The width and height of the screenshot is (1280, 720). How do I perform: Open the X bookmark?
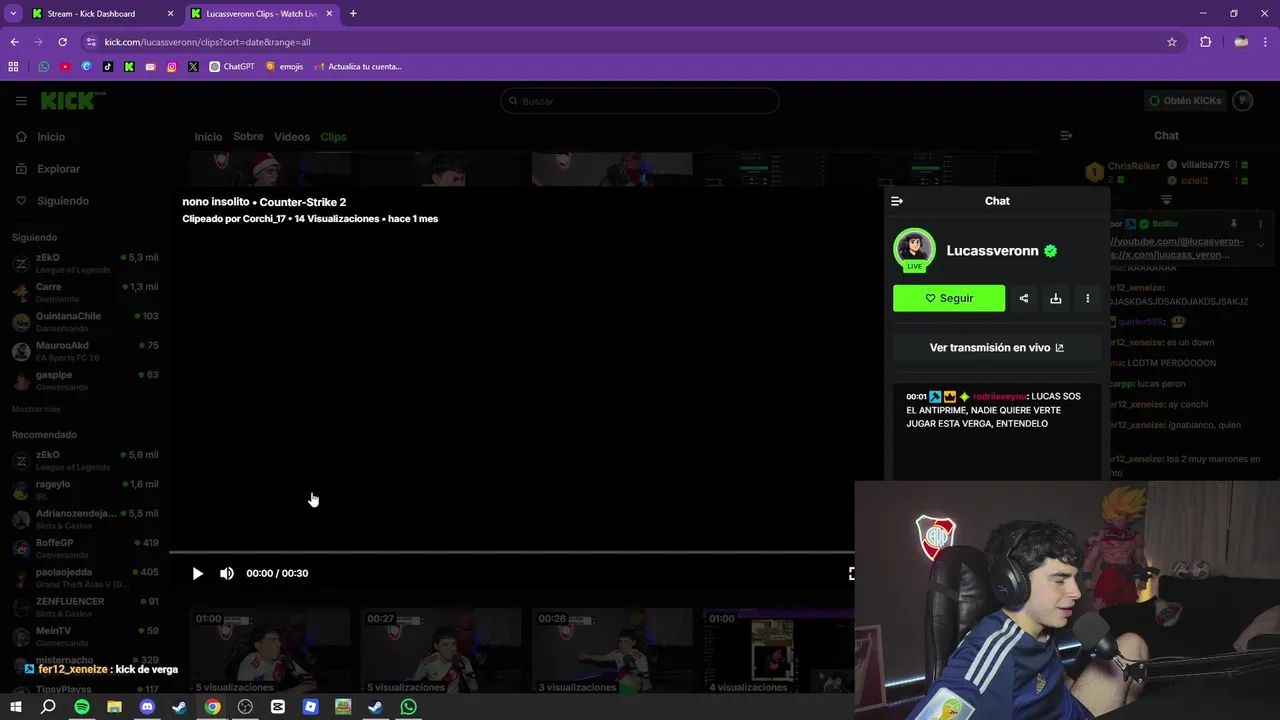(x=193, y=67)
